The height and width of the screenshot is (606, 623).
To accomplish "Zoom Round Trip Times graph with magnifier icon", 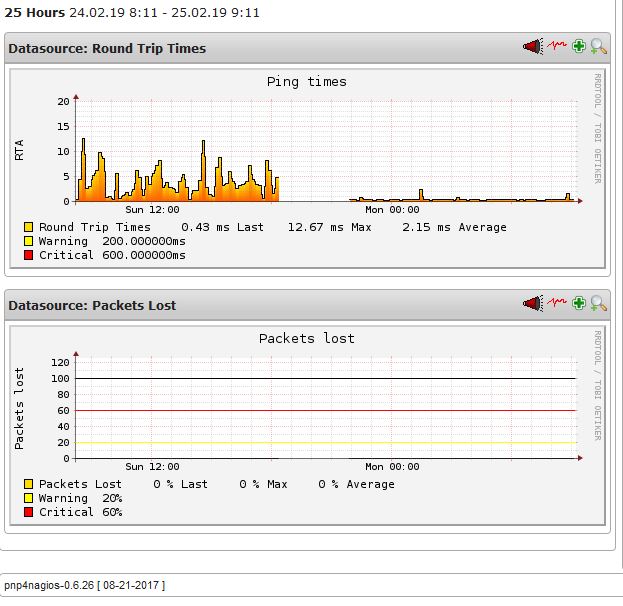I will click(x=598, y=47).
